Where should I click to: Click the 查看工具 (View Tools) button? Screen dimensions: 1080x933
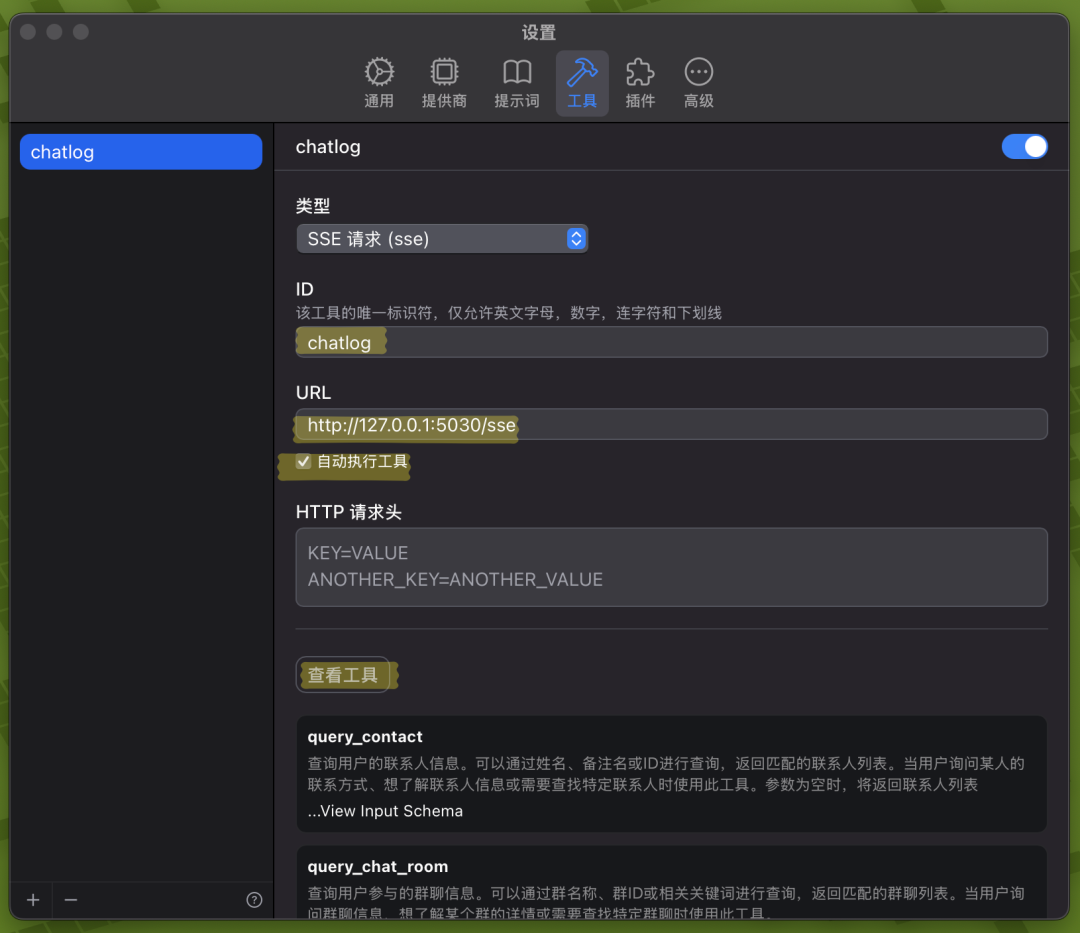[x=345, y=675]
